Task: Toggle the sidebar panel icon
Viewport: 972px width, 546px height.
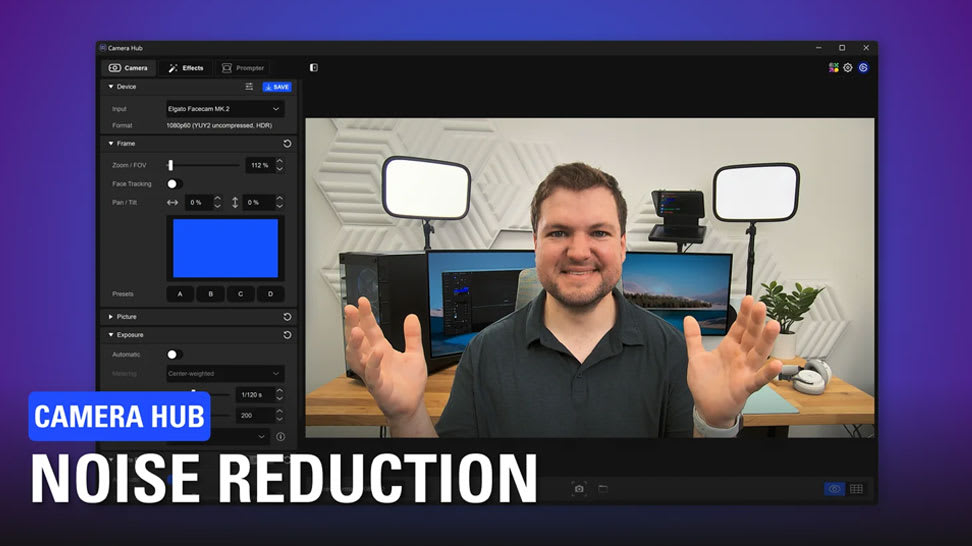Action: (x=314, y=68)
